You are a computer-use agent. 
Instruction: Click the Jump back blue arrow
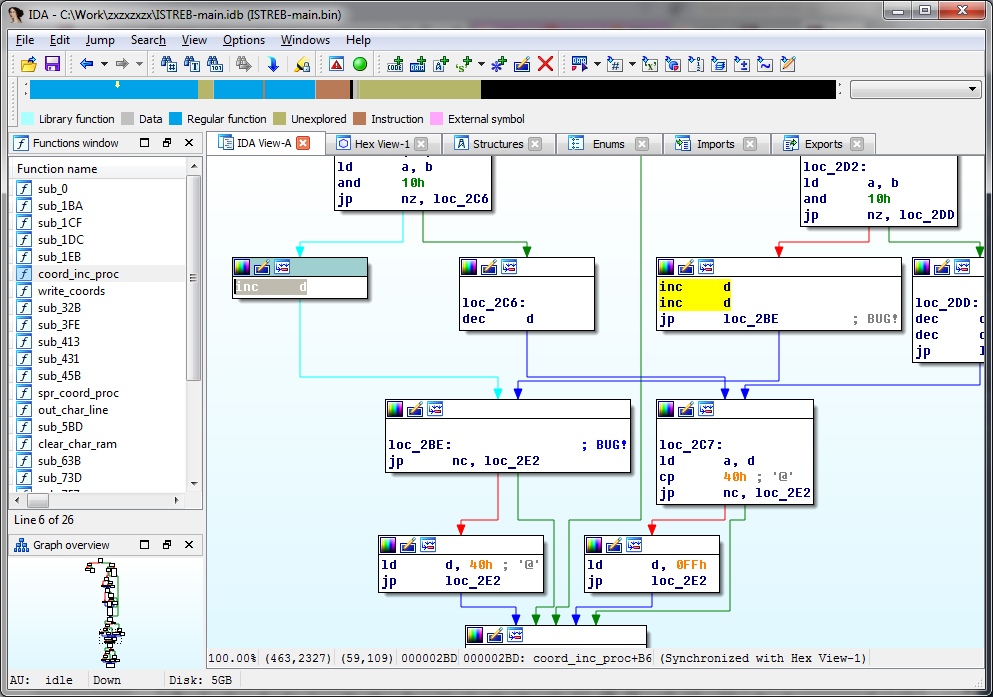tap(87, 64)
